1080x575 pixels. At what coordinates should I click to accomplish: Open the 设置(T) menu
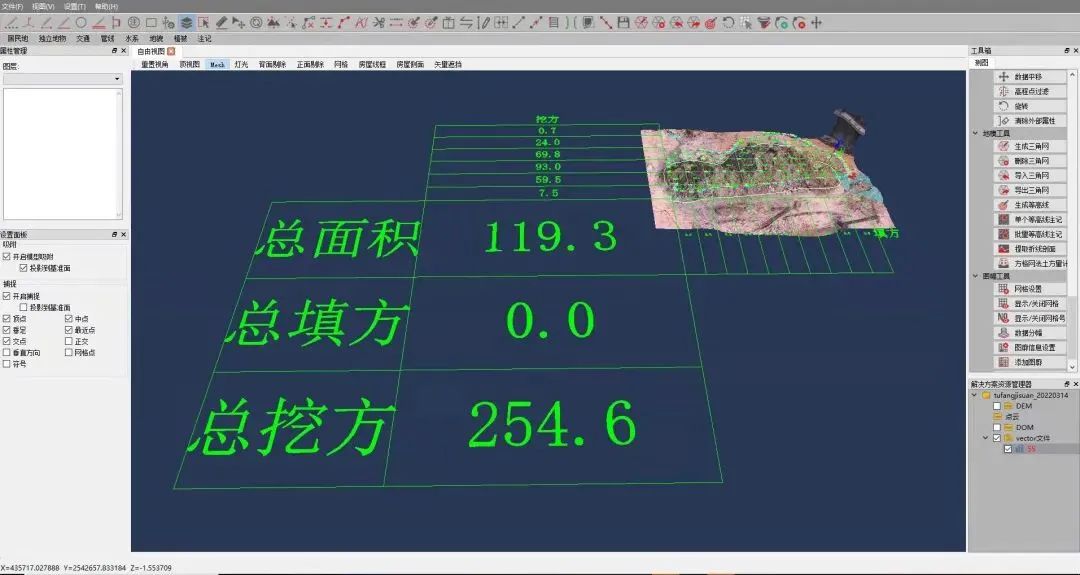(74, 6)
